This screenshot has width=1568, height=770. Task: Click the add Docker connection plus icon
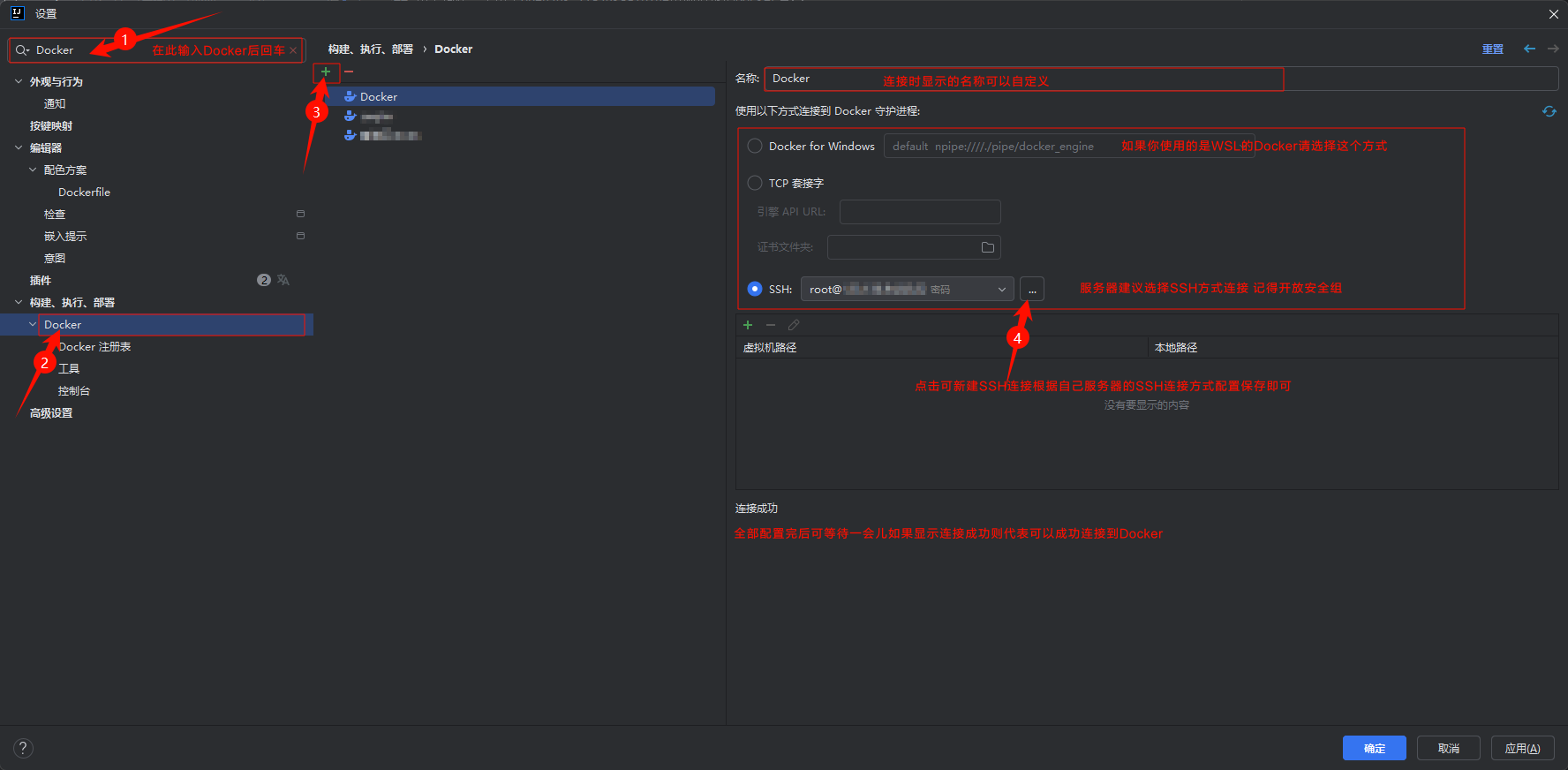point(326,72)
